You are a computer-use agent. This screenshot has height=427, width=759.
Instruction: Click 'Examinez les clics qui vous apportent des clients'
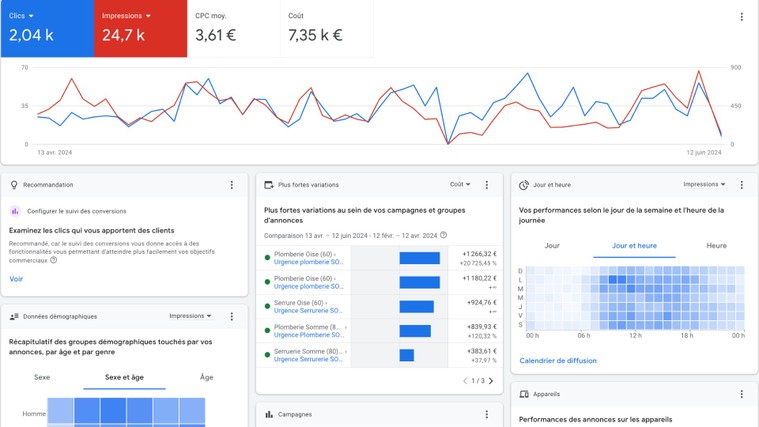(x=91, y=230)
